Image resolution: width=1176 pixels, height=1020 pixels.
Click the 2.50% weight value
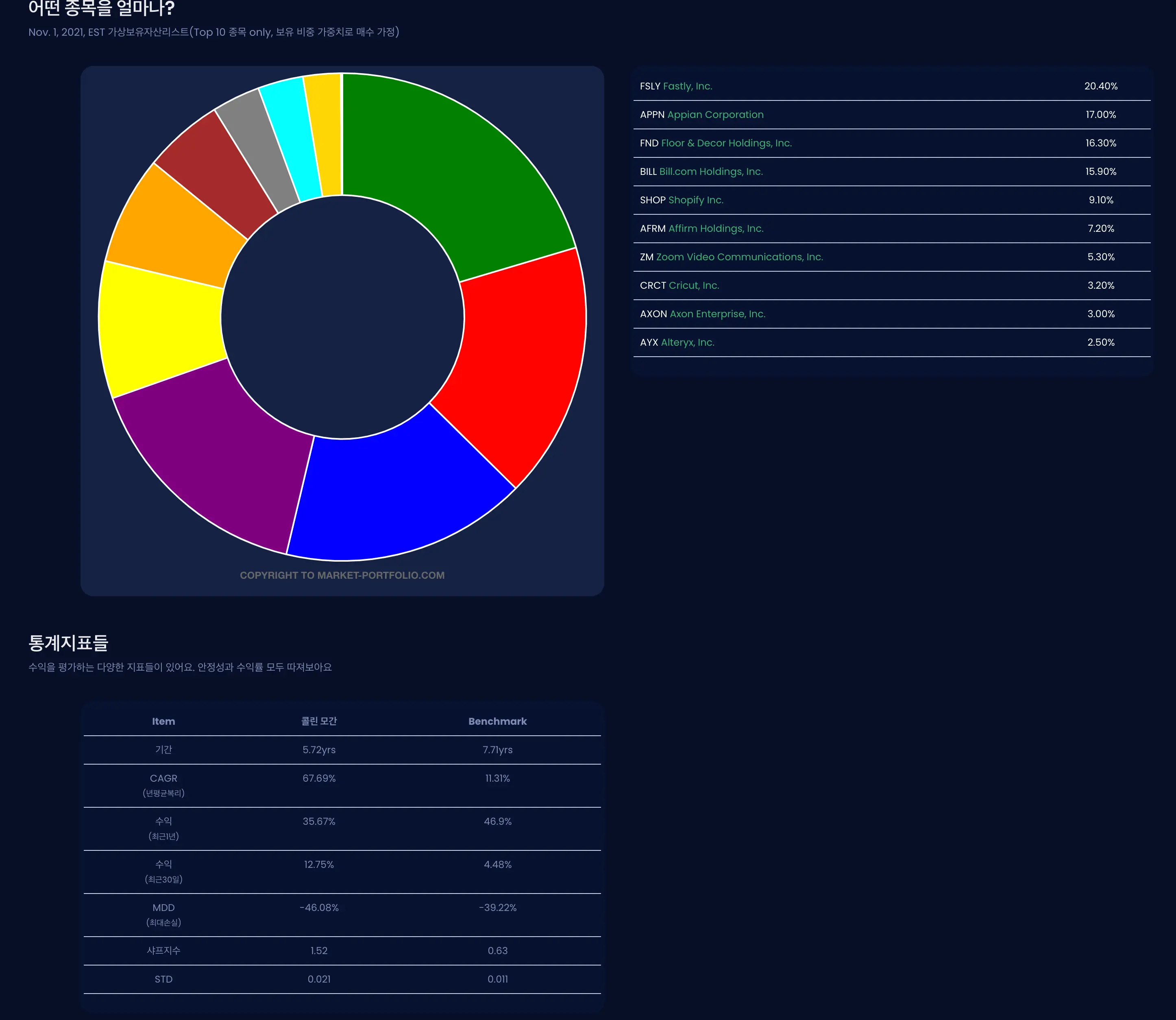tap(1101, 342)
